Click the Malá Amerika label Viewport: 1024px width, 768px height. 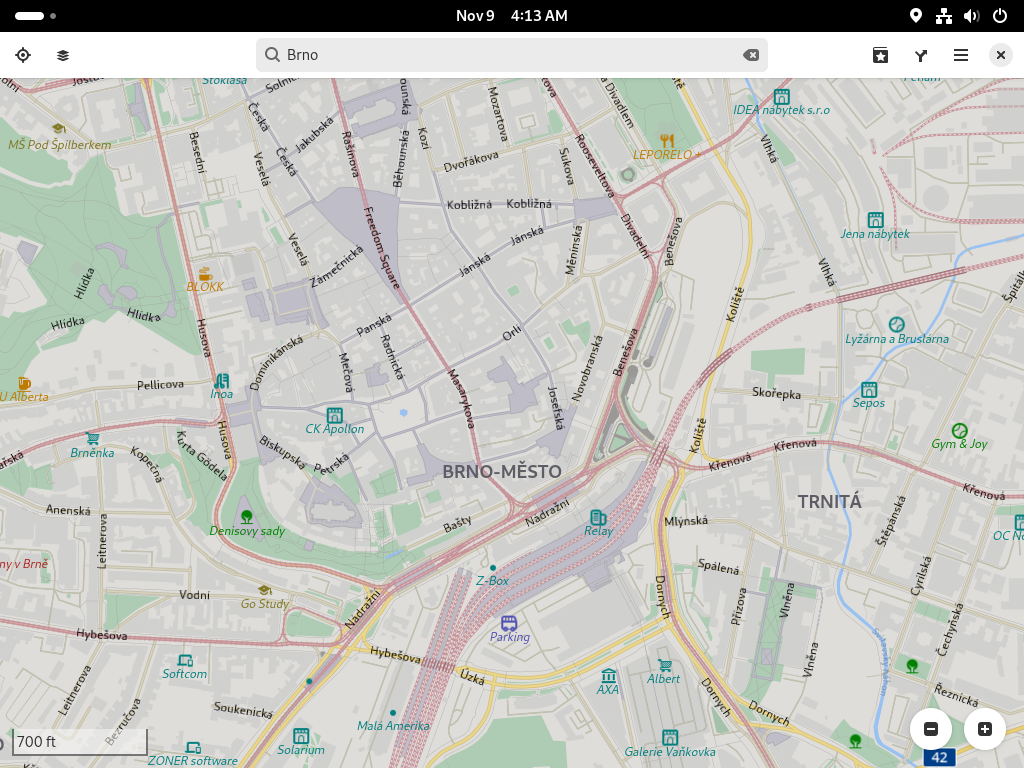coord(393,726)
